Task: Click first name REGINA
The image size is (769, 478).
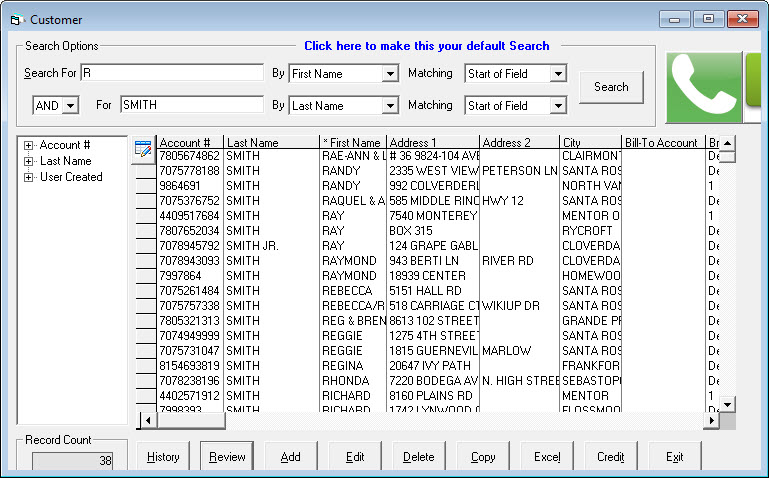Action: [353, 366]
